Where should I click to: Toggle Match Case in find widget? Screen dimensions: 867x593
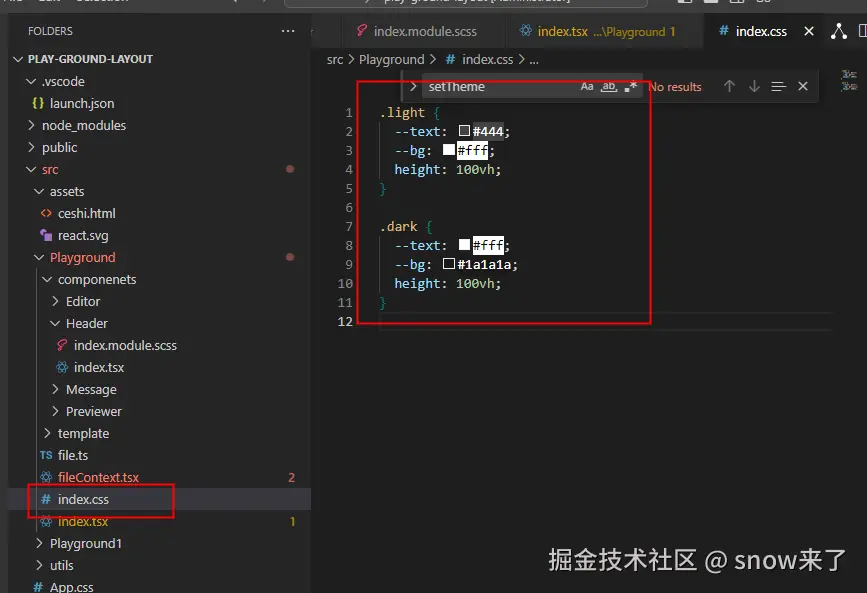[x=587, y=86]
